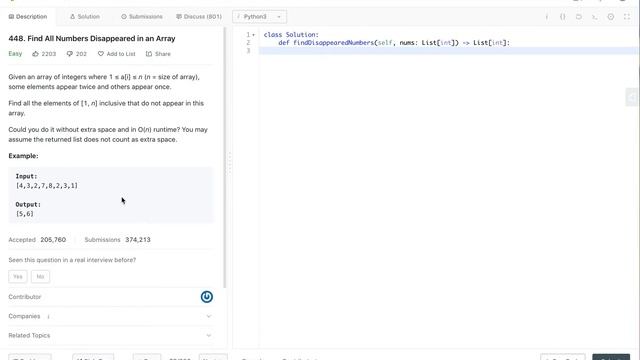Screen dimensions: 640x360
Task: Open the contributor avatar icon
Action: click(x=207, y=297)
